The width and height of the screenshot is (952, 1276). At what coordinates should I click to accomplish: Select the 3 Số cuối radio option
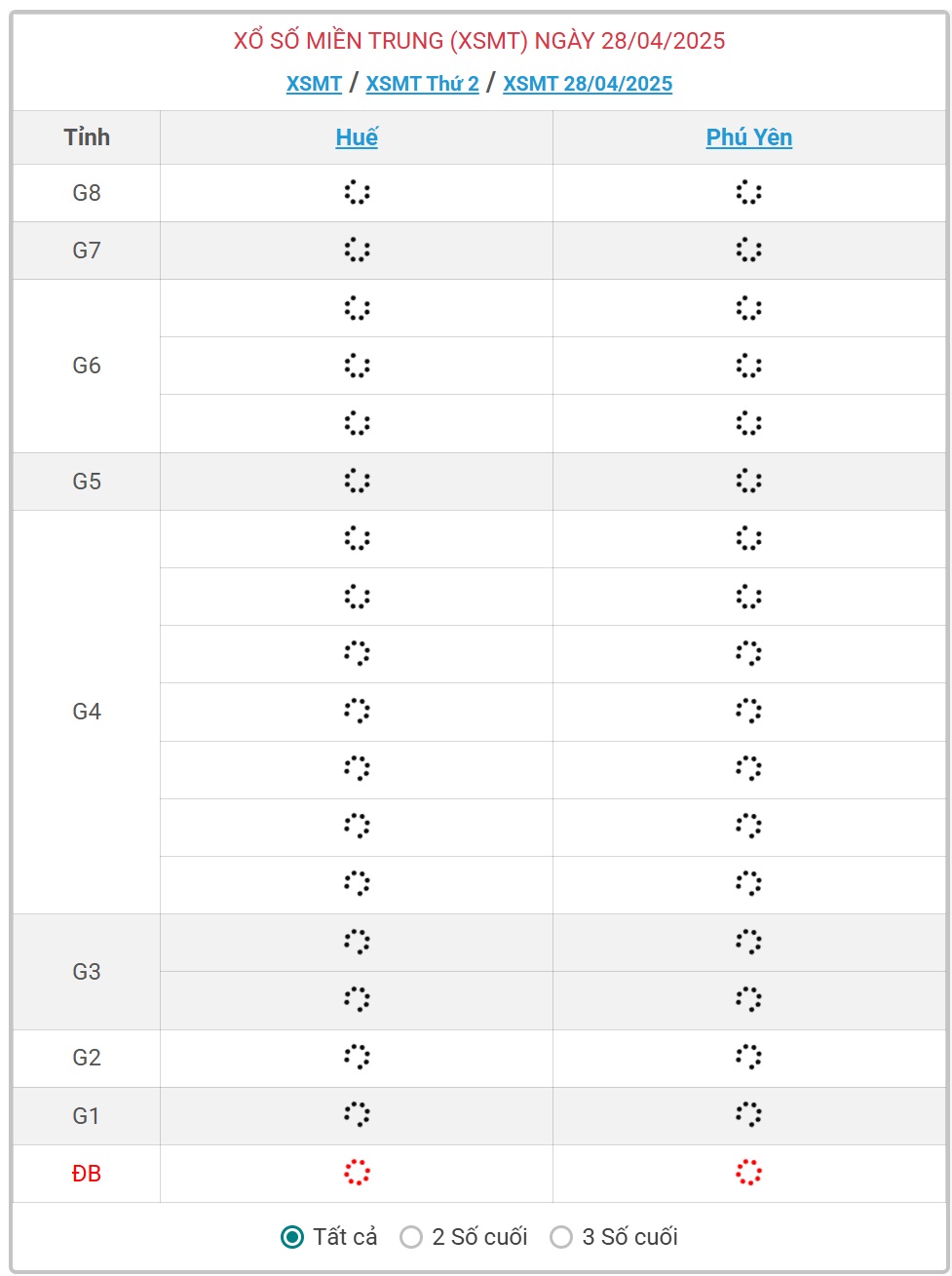(x=561, y=1237)
